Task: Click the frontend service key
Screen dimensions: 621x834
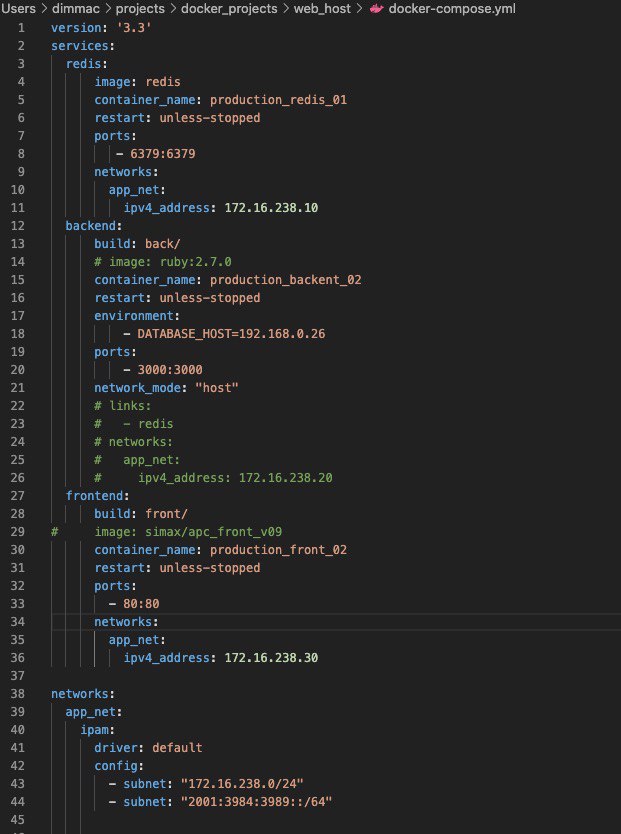Action: pos(94,496)
